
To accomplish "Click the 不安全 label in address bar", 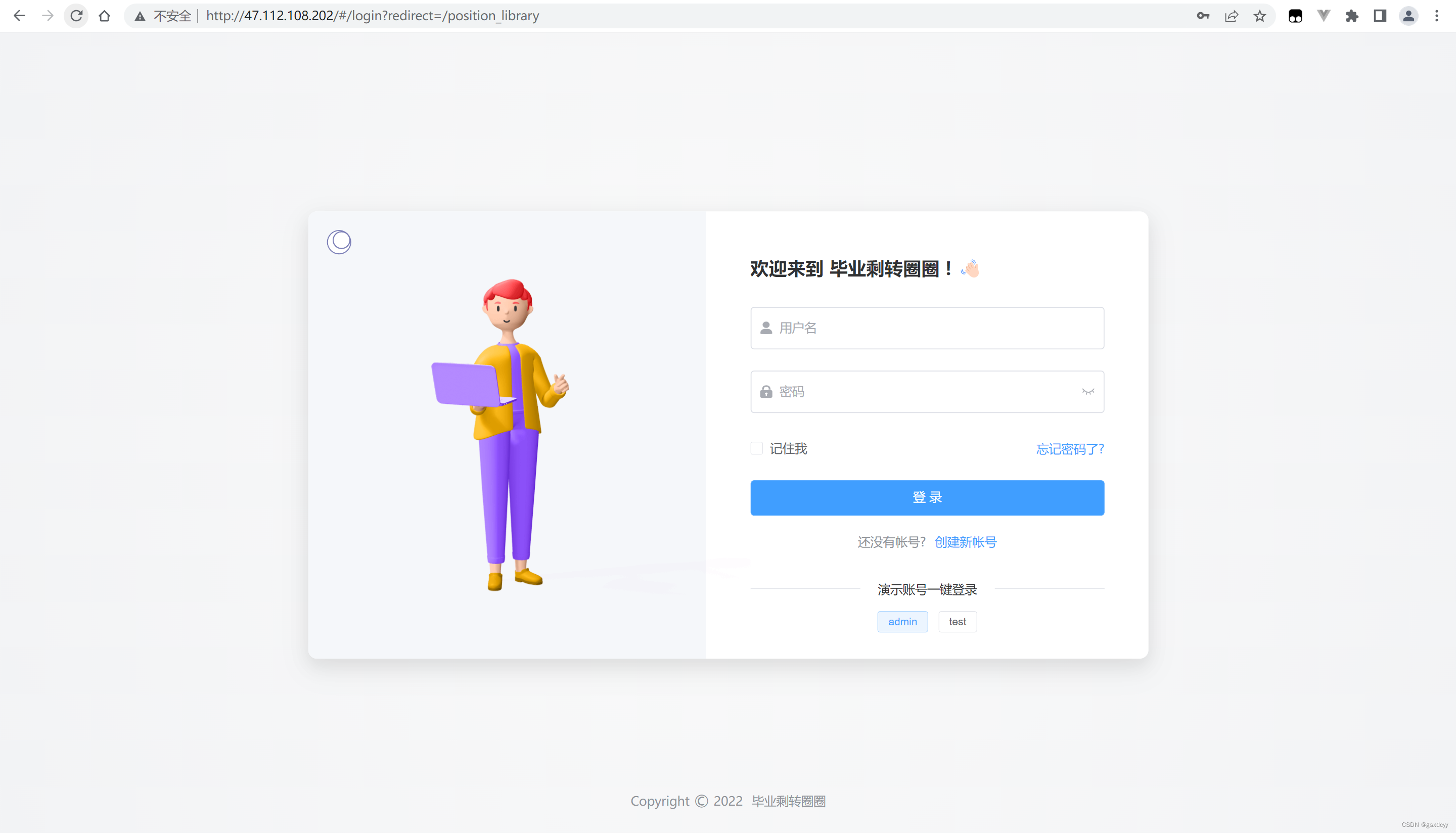I will pos(172,16).
